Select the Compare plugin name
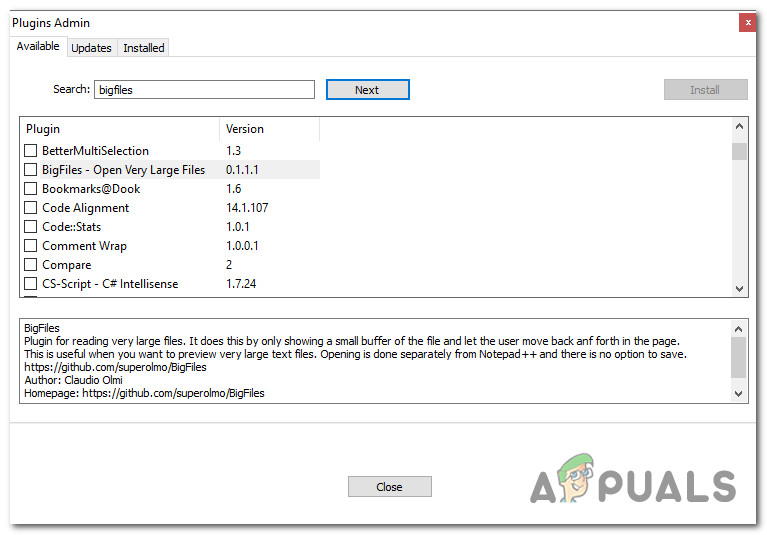 [x=67, y=265]
